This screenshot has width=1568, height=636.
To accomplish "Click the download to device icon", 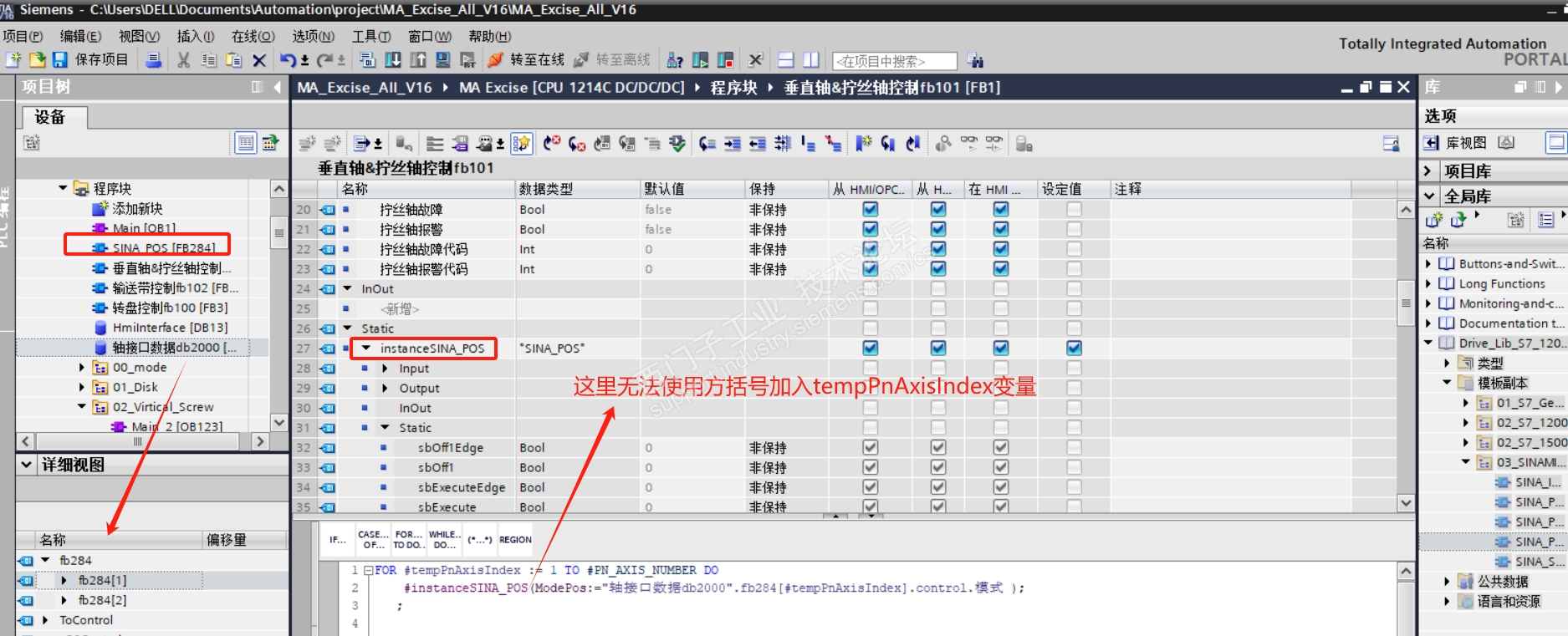I will point(393,60).
